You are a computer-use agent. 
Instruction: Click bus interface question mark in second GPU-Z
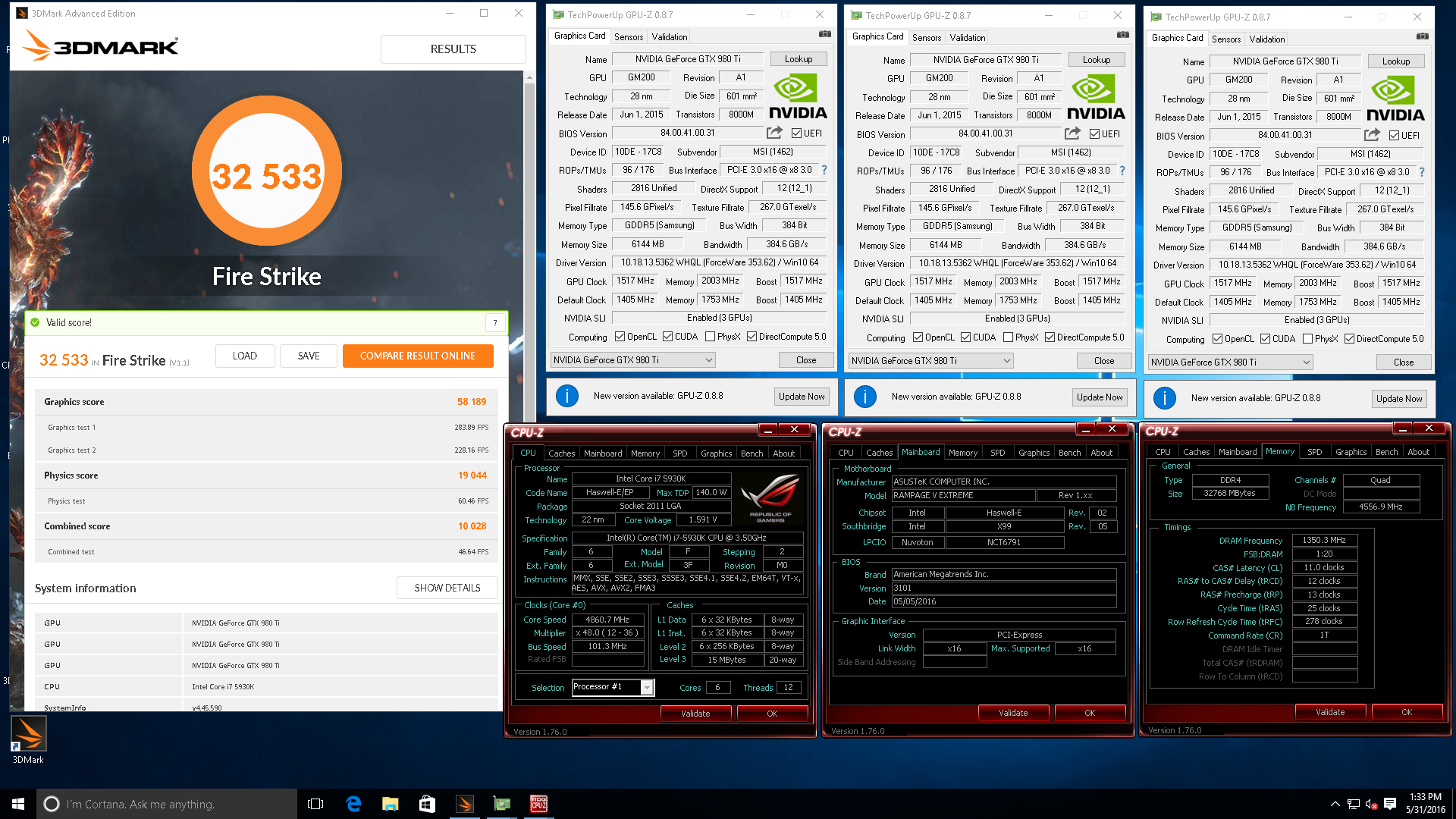coord(1122,171)
